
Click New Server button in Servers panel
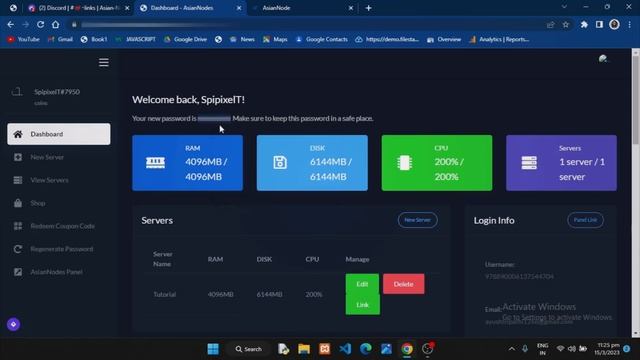418,220
